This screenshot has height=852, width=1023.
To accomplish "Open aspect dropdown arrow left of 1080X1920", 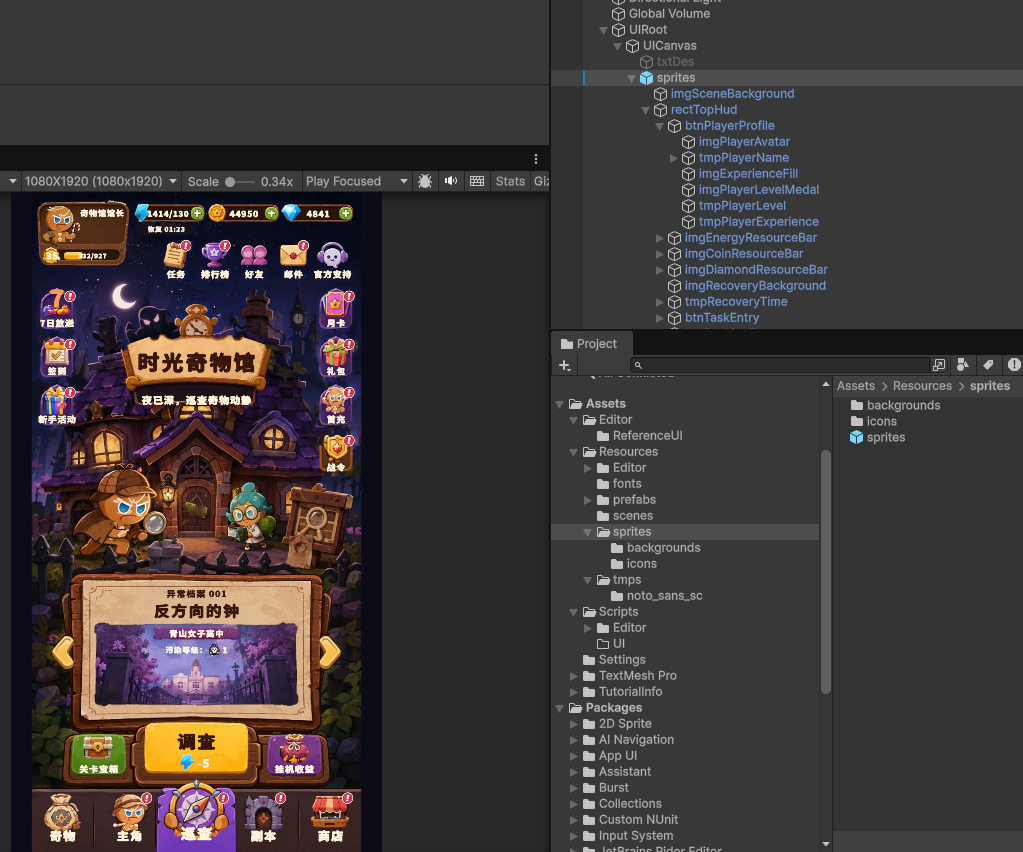I will (12, 181).
